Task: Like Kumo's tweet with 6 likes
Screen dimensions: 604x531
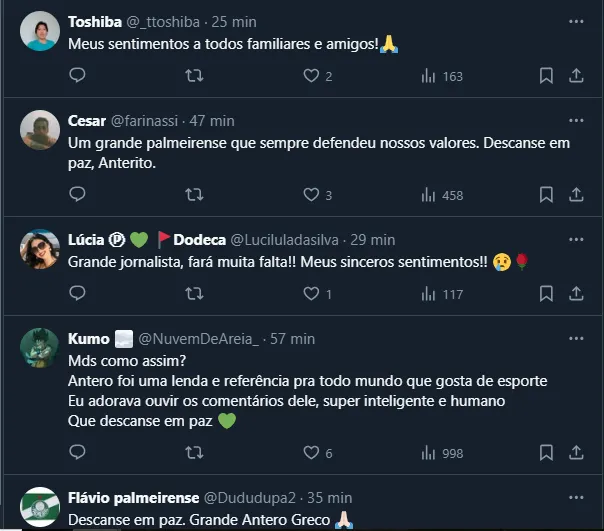Action: pos(311,453)
